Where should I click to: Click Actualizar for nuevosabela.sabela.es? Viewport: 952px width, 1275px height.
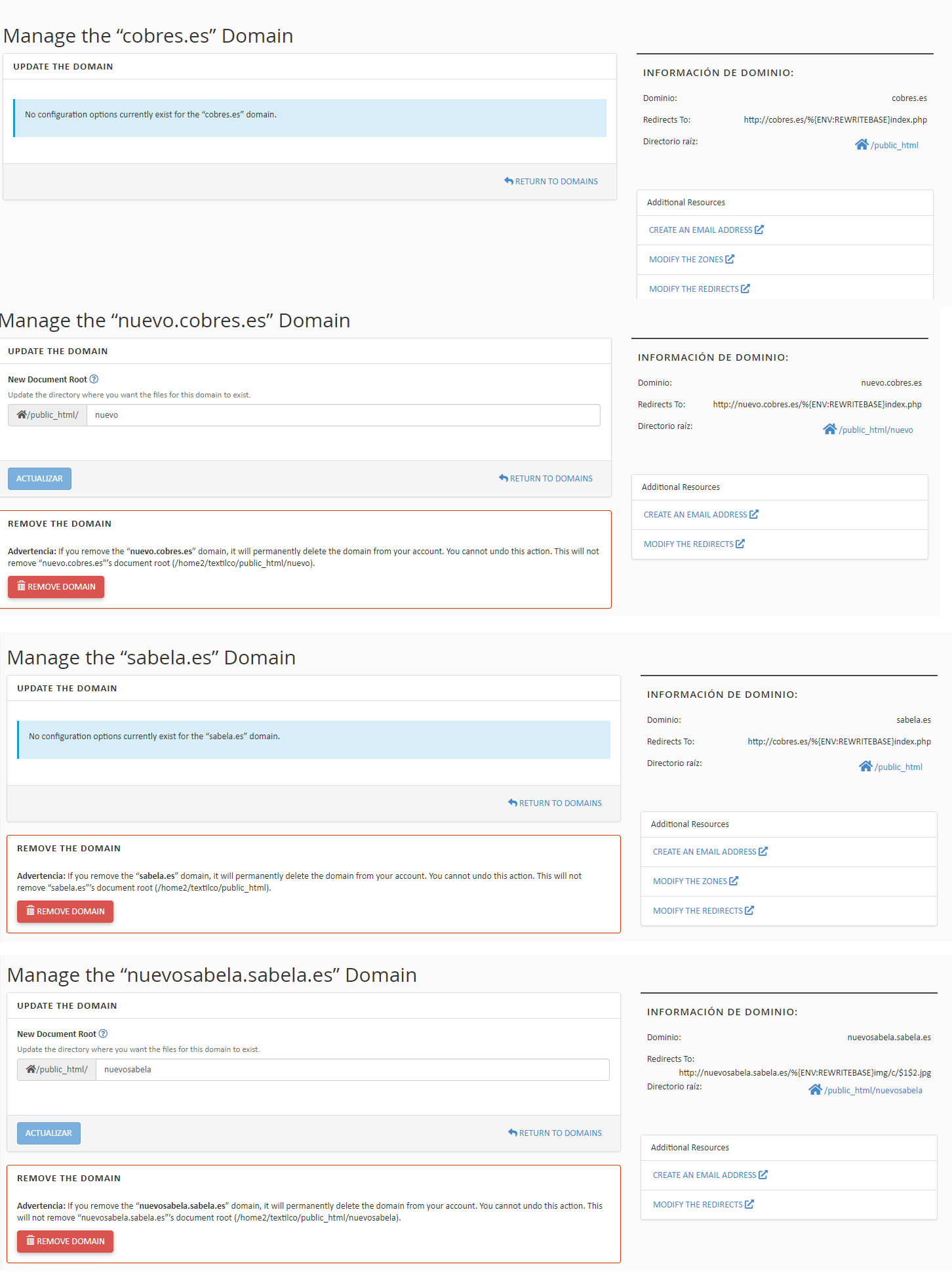(49, 1133)
